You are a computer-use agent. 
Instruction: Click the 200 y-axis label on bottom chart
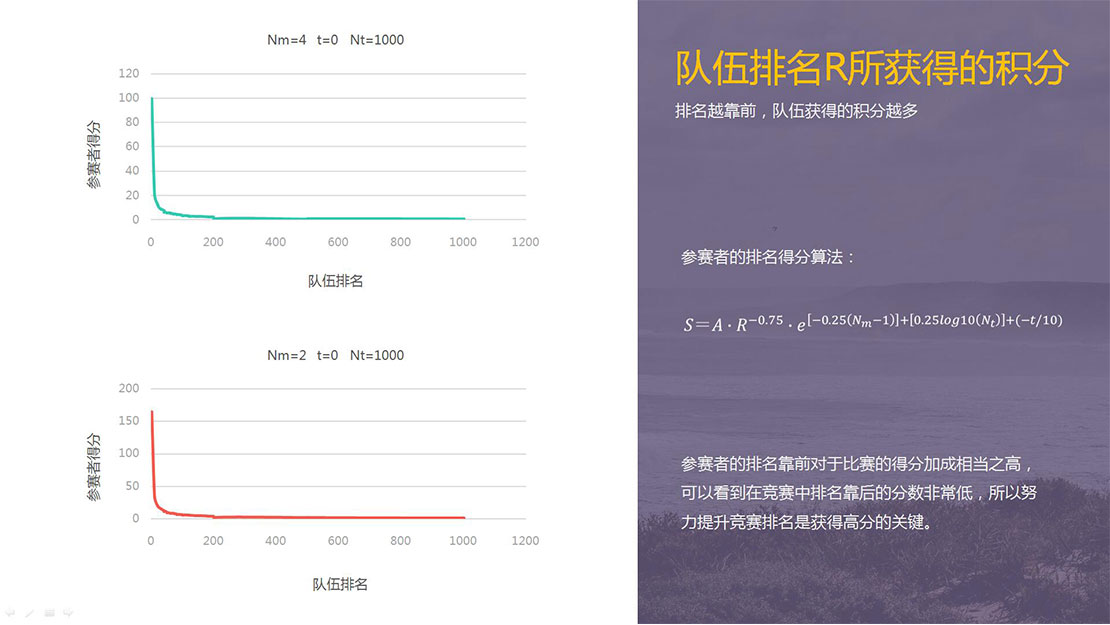[x=128, y=388]
